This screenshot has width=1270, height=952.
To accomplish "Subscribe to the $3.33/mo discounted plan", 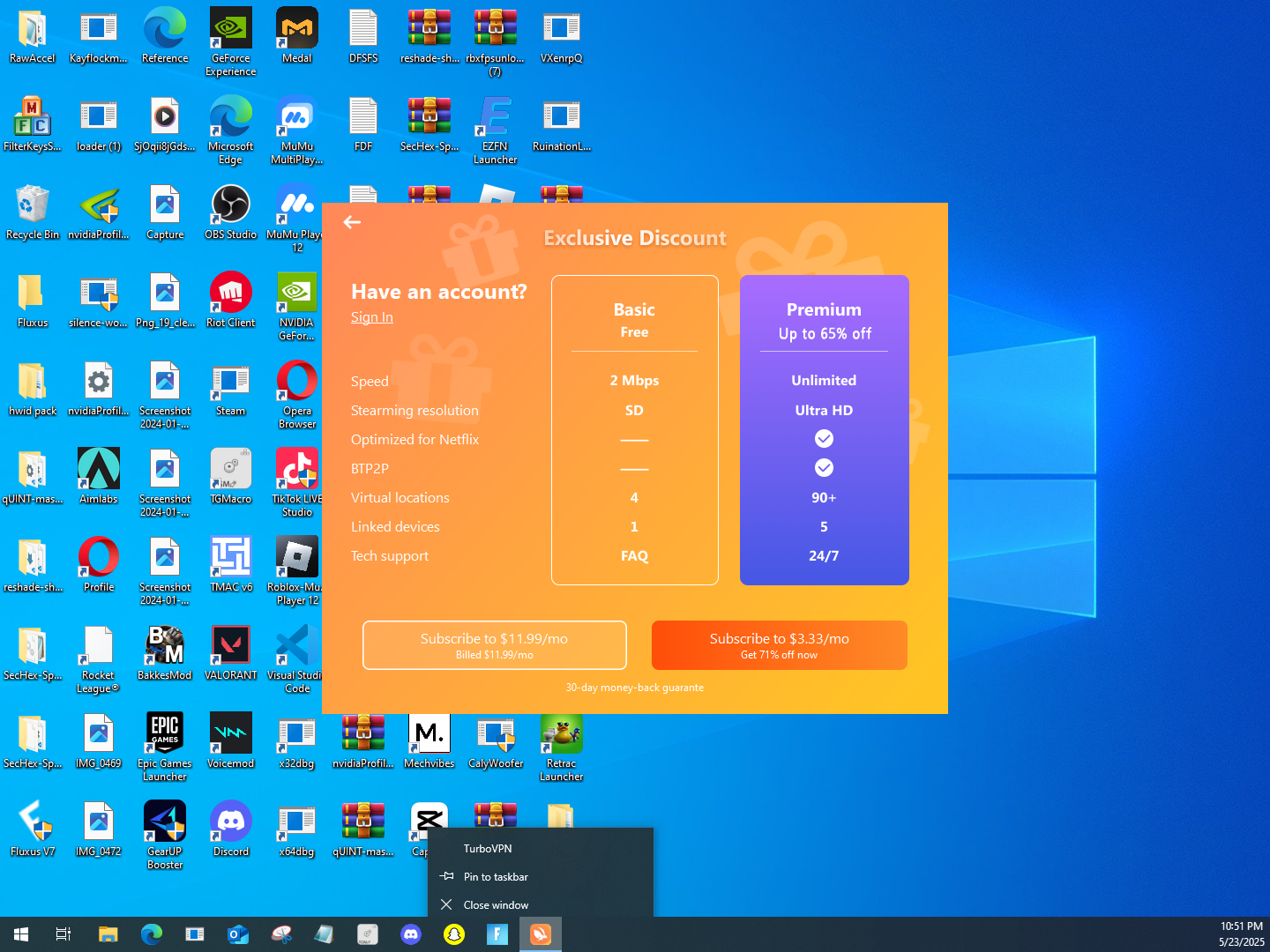I will click(x=780, y=645).
